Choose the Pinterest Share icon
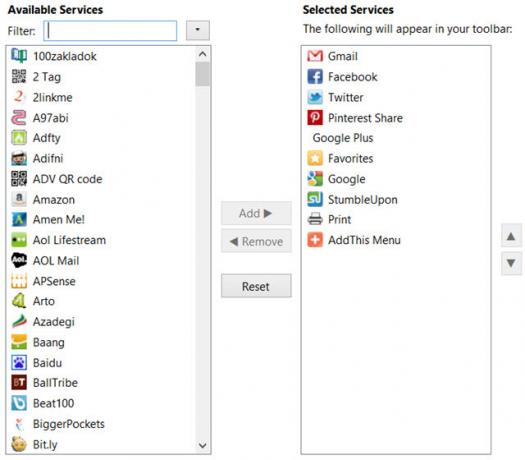This screenshot has height=460, width=525. [x=315, y=118]
